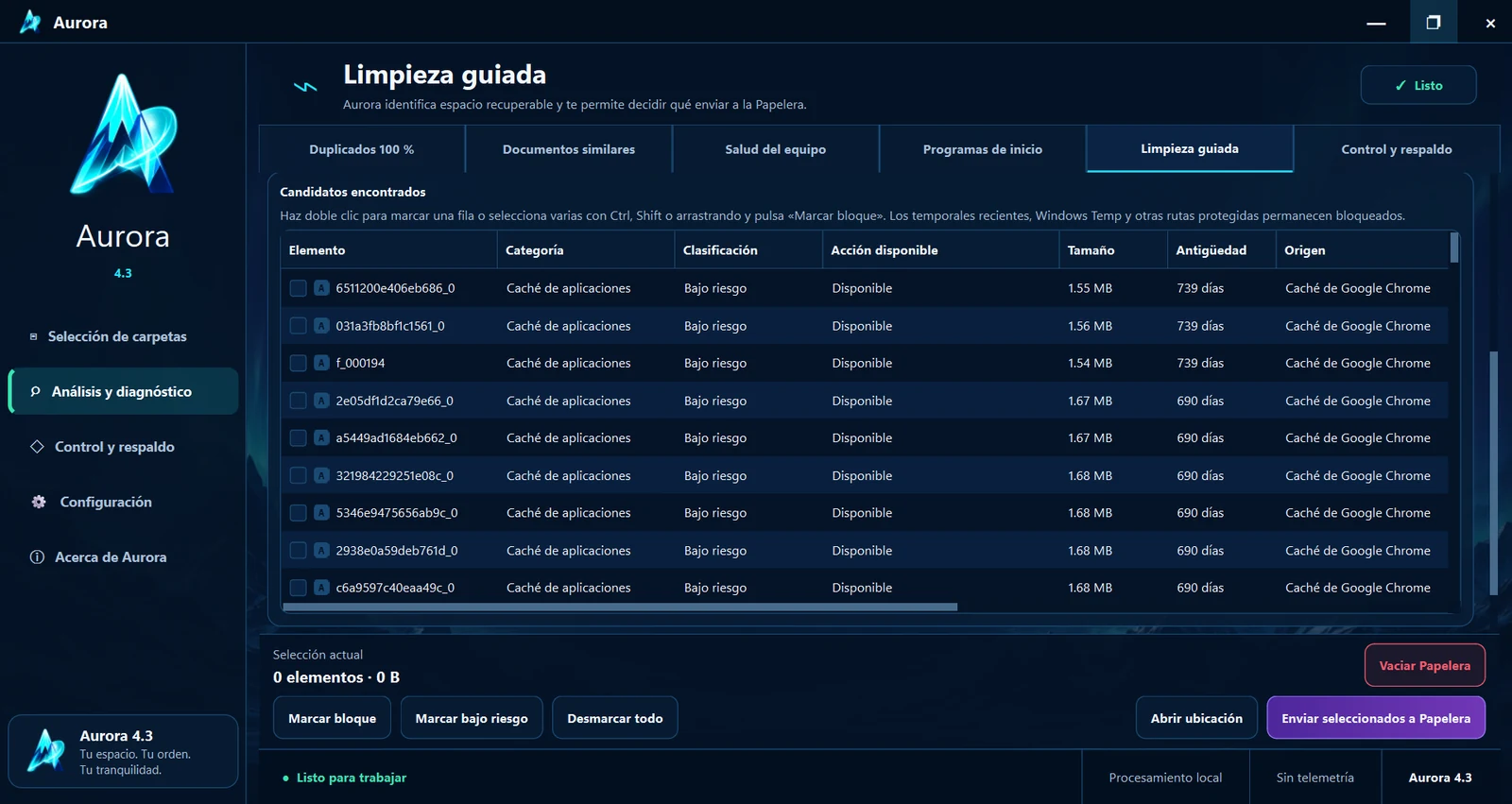
Task: Open the file location with Abrir ubicación
Action: click(x=1196, y=718)
